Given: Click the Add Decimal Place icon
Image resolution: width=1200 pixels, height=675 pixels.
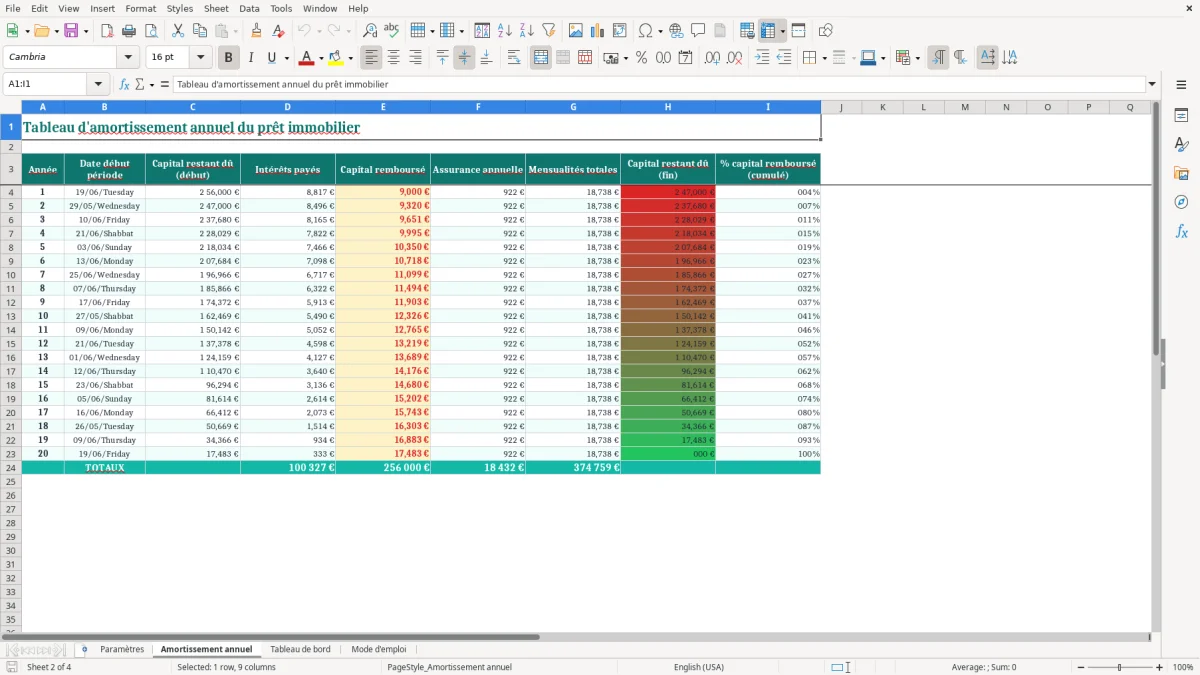Looking at the screenshot, I should (712, 58).
